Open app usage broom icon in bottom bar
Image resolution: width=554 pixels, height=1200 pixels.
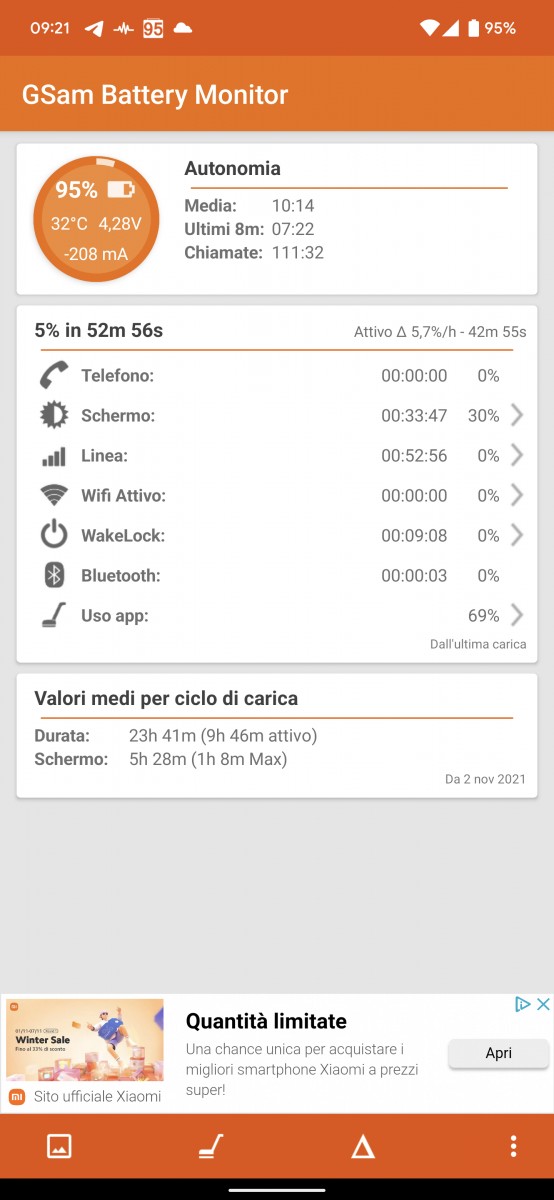coord(210,1146)
